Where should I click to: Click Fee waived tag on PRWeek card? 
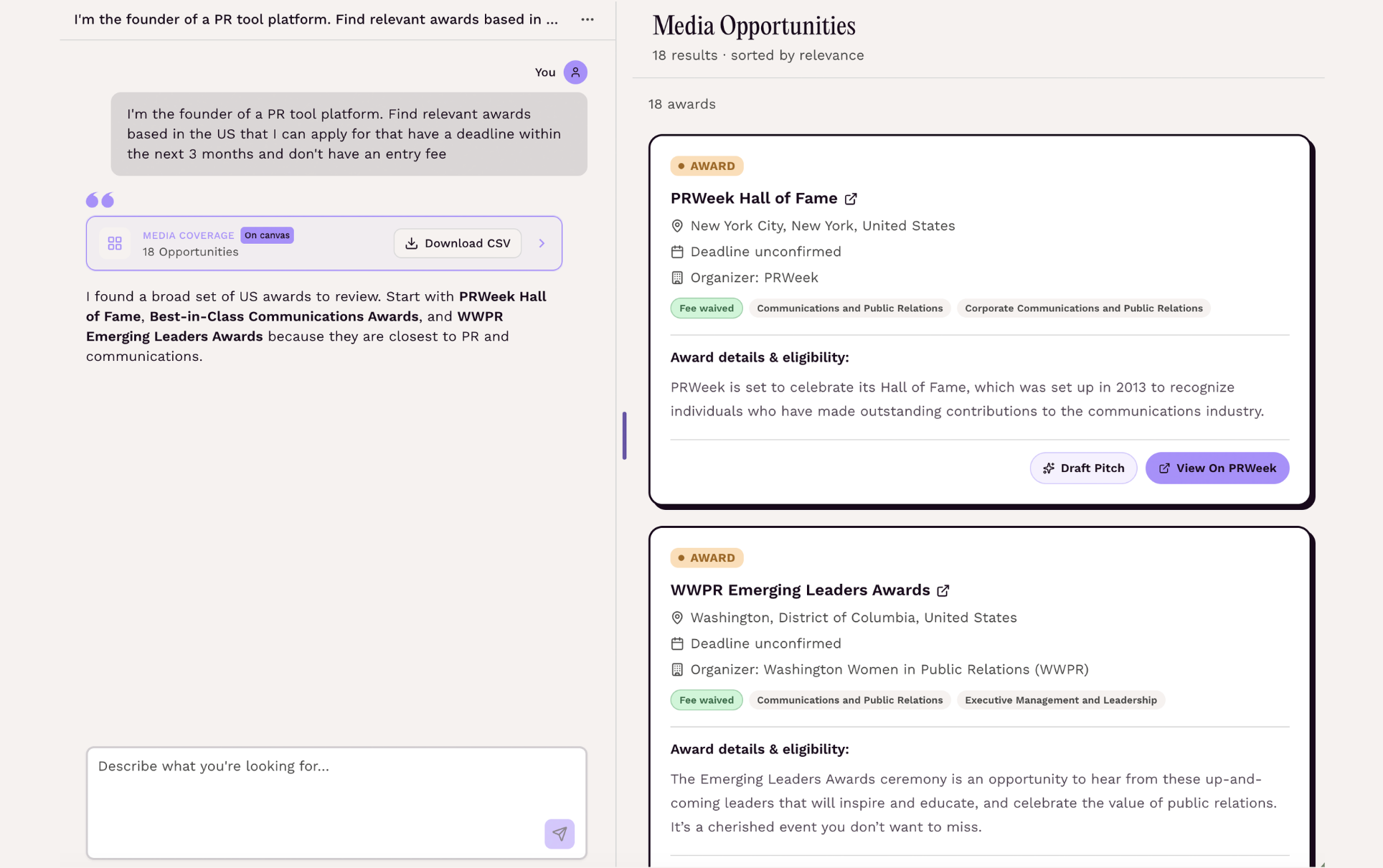point(706,308)
